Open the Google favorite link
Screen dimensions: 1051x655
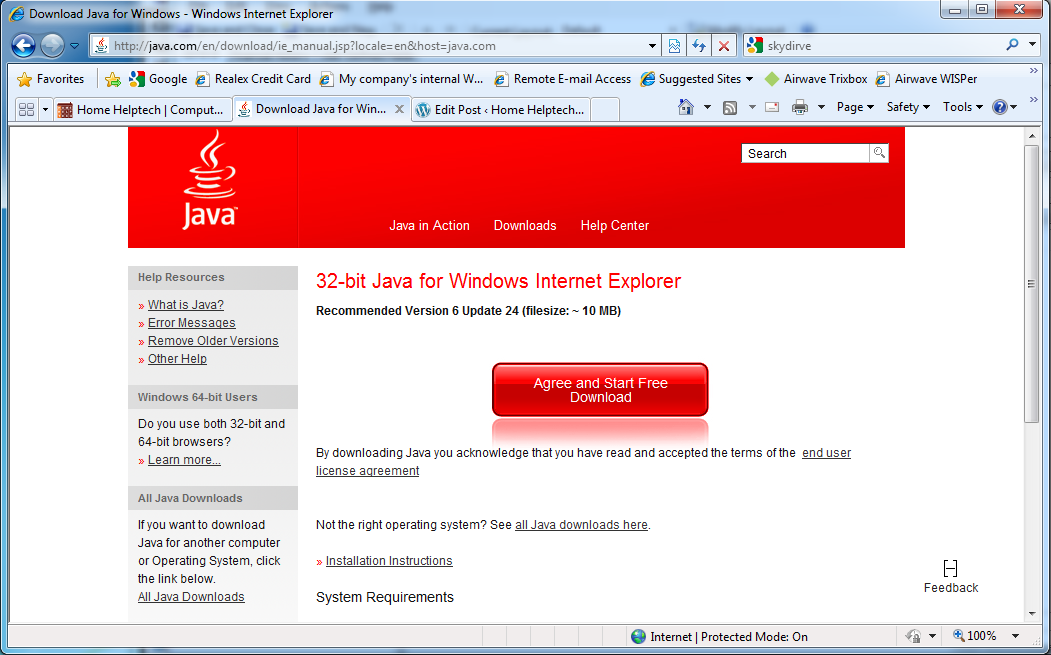(158, 79)
